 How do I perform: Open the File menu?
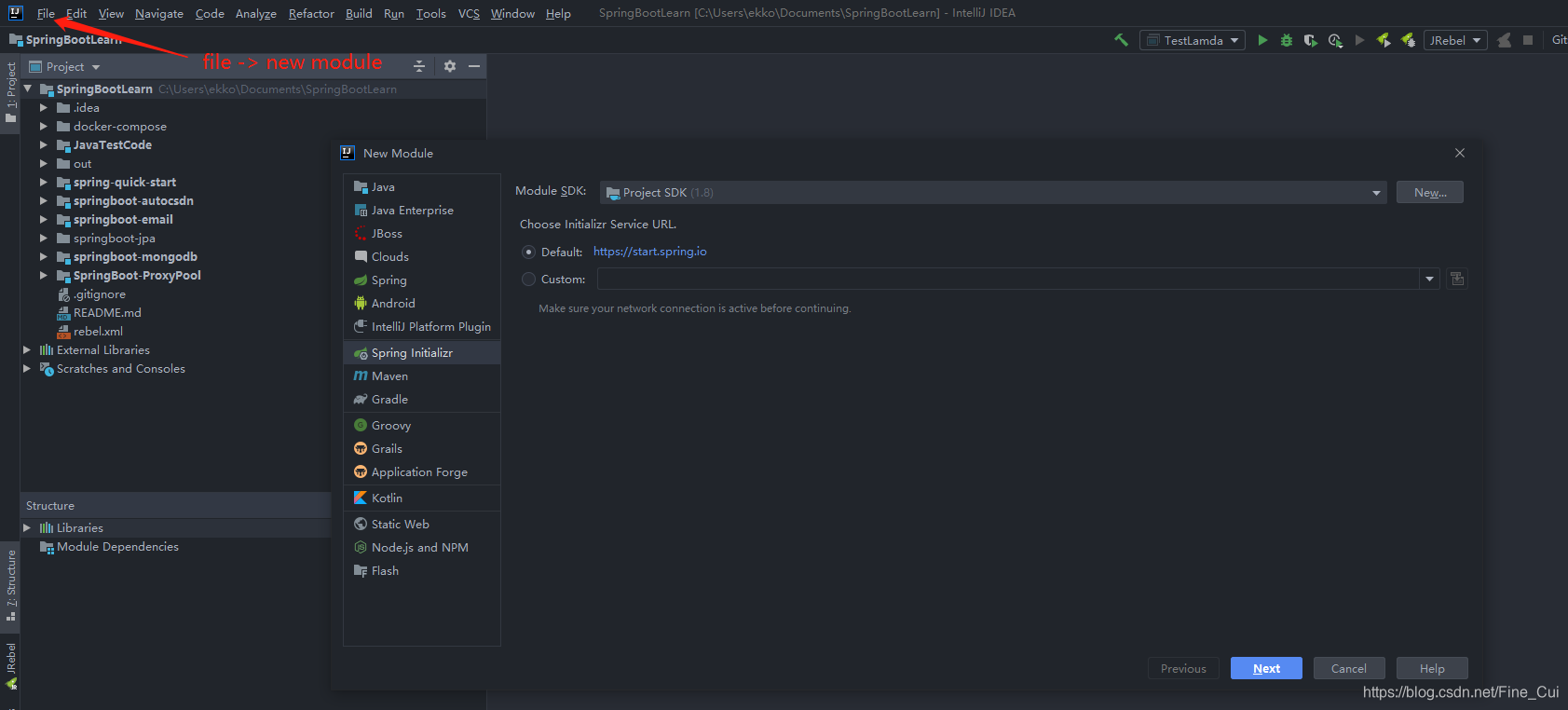pos(46,14)
